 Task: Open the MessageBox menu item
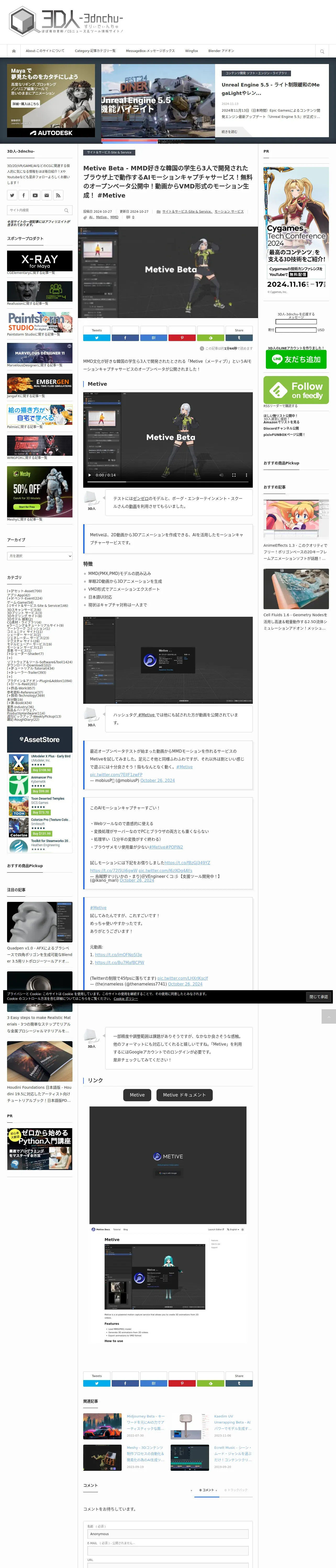pyautogui.click(x=150, y=51)
